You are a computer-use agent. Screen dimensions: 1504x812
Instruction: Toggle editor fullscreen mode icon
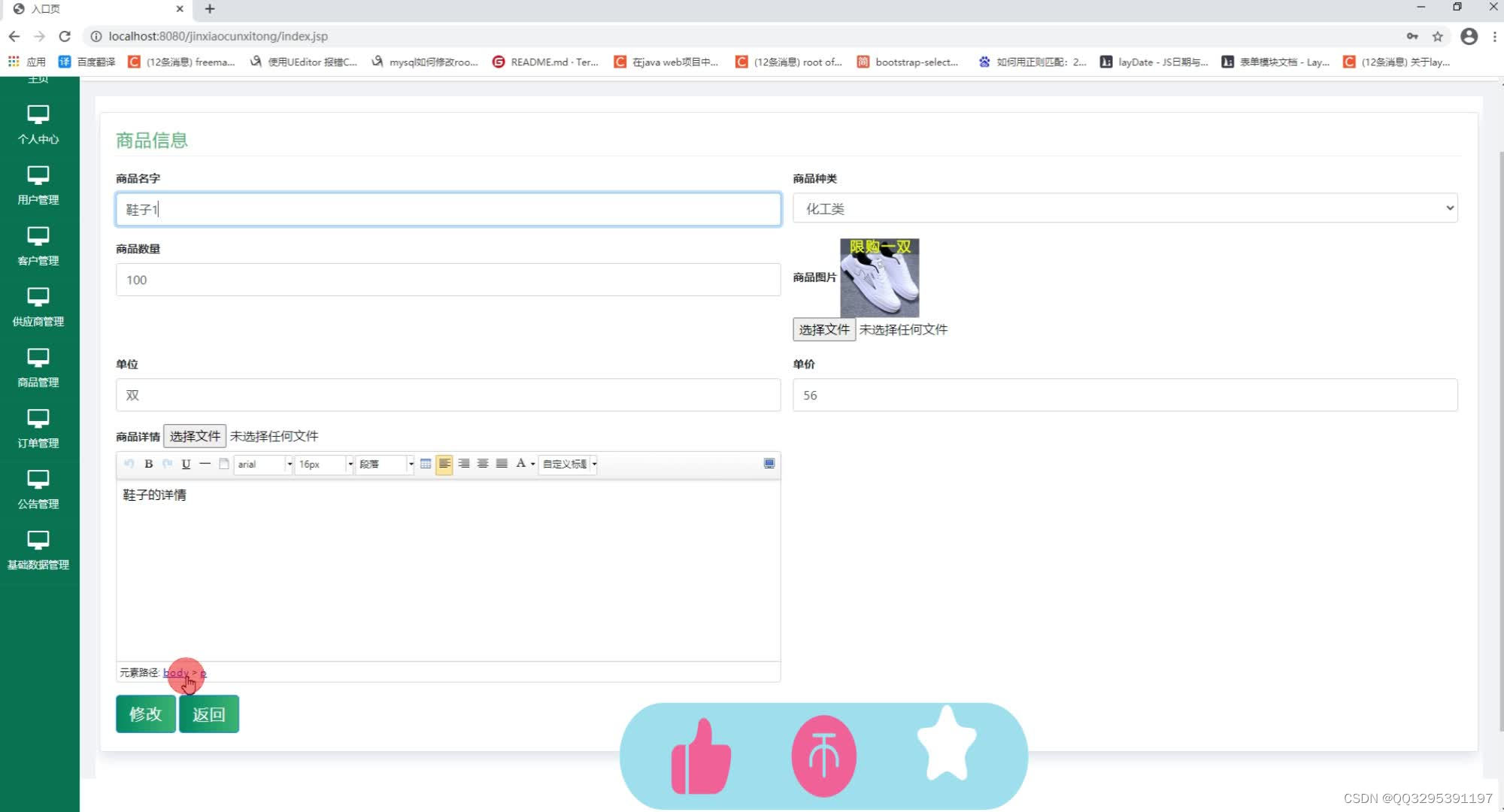click(769, 464)
